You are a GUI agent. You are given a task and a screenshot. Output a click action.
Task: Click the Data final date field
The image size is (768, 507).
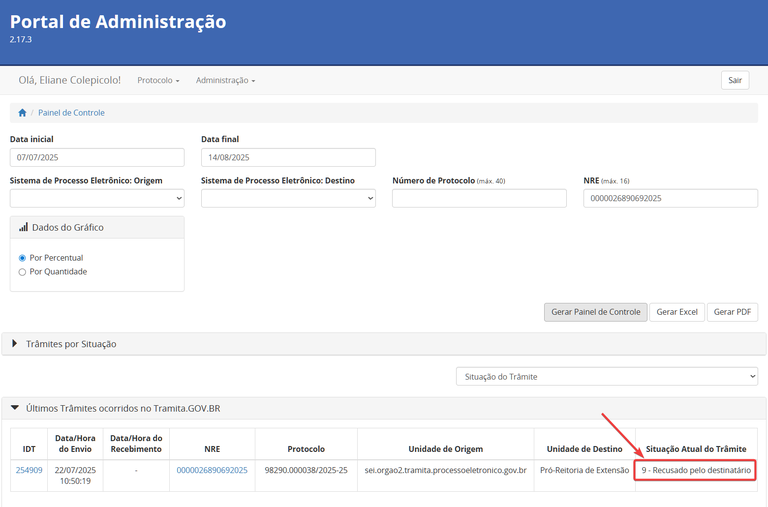point(288,157)
